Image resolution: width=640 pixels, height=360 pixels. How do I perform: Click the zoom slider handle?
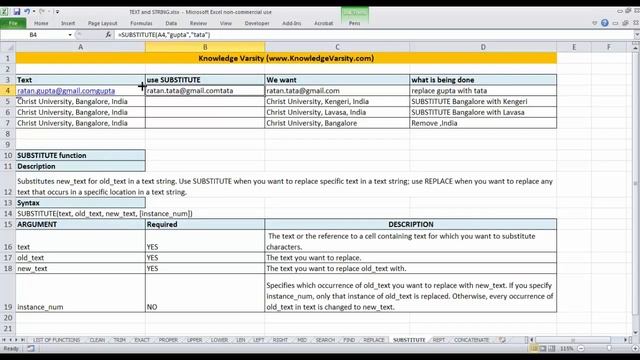pyautogui.click(x=609, y=349)
